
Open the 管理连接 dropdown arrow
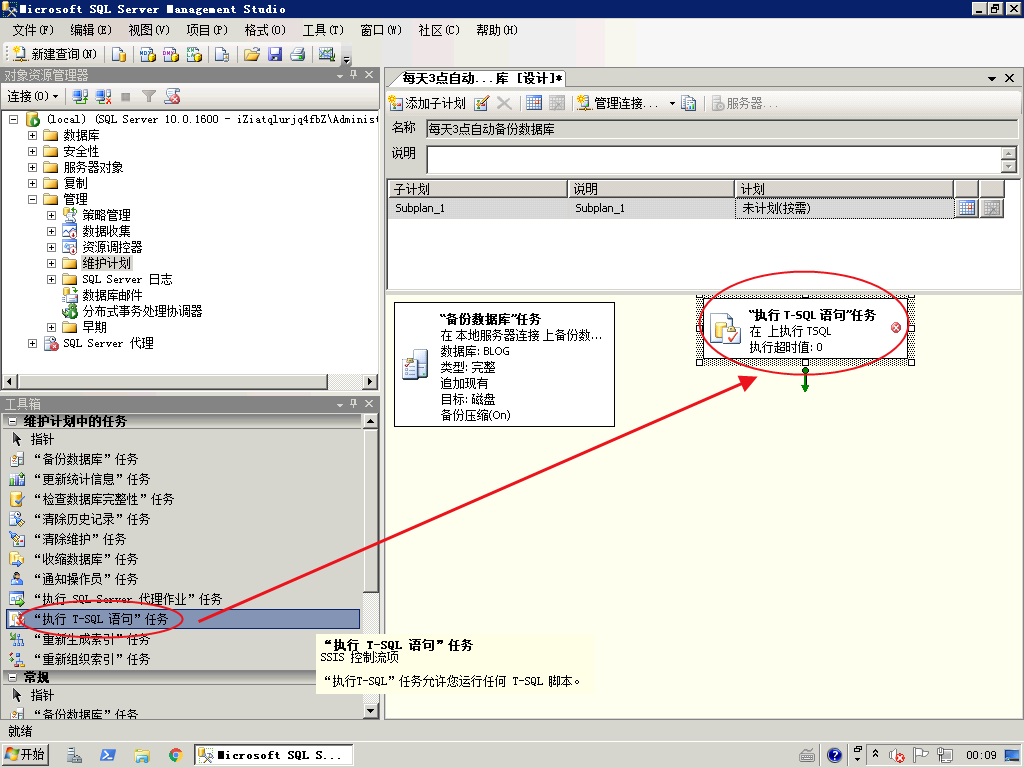pyautogui.click(x=672, y=103)
